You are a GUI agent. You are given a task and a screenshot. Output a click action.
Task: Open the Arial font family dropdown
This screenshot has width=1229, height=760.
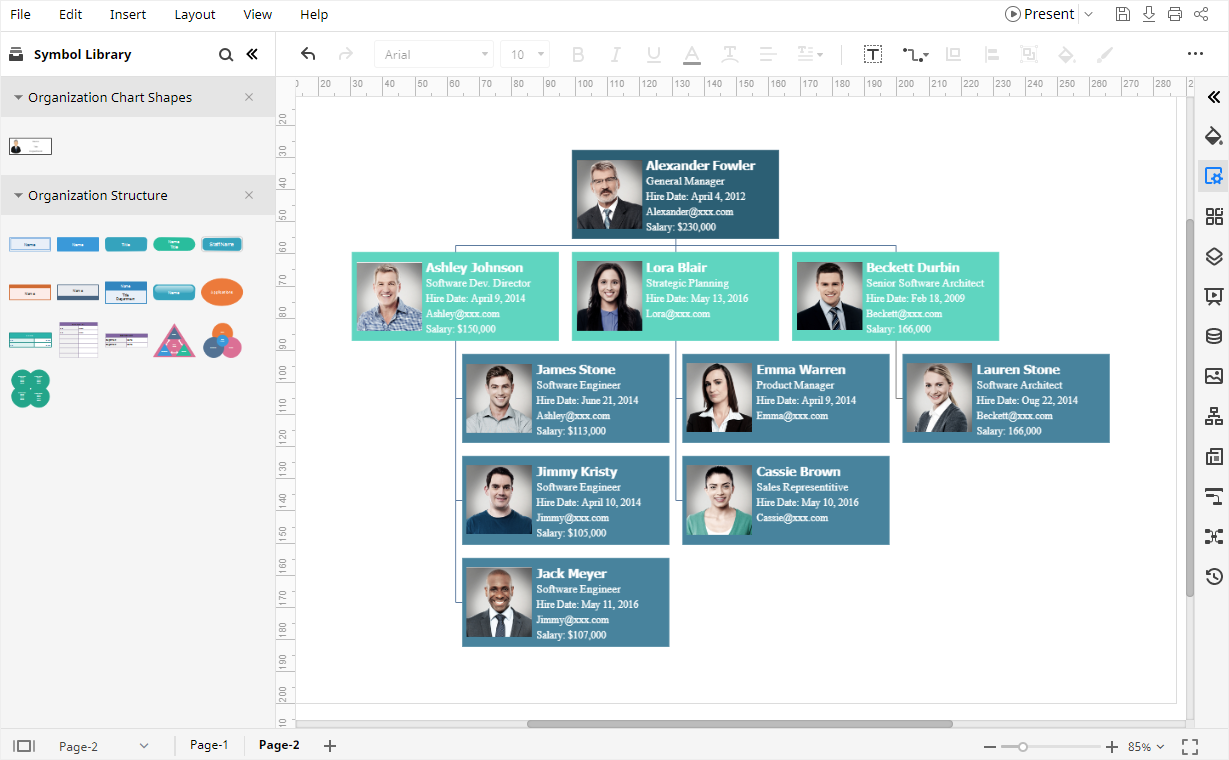click(x=433, y=54)
